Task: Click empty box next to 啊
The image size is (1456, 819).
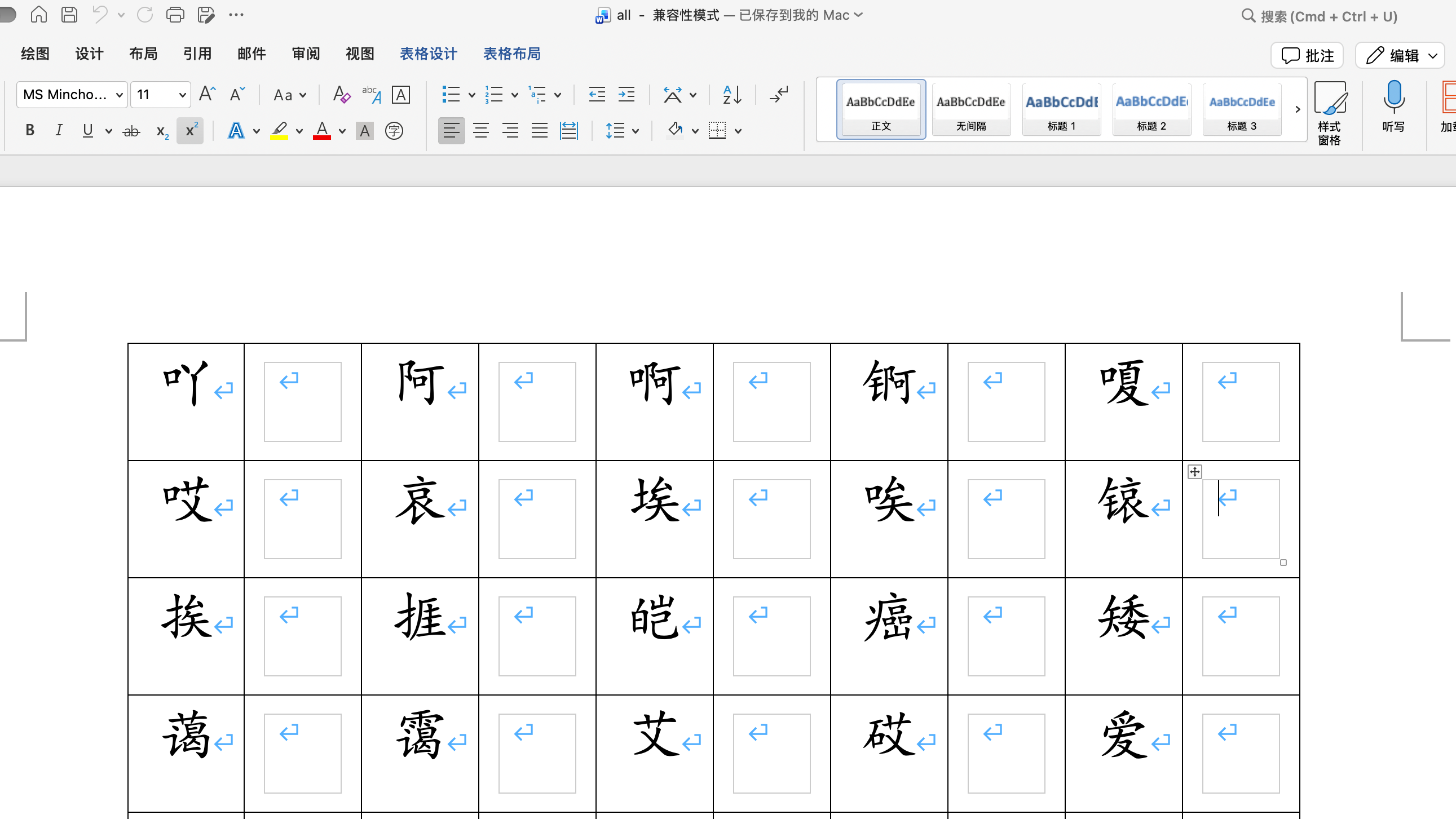Action: click(771, 401)
